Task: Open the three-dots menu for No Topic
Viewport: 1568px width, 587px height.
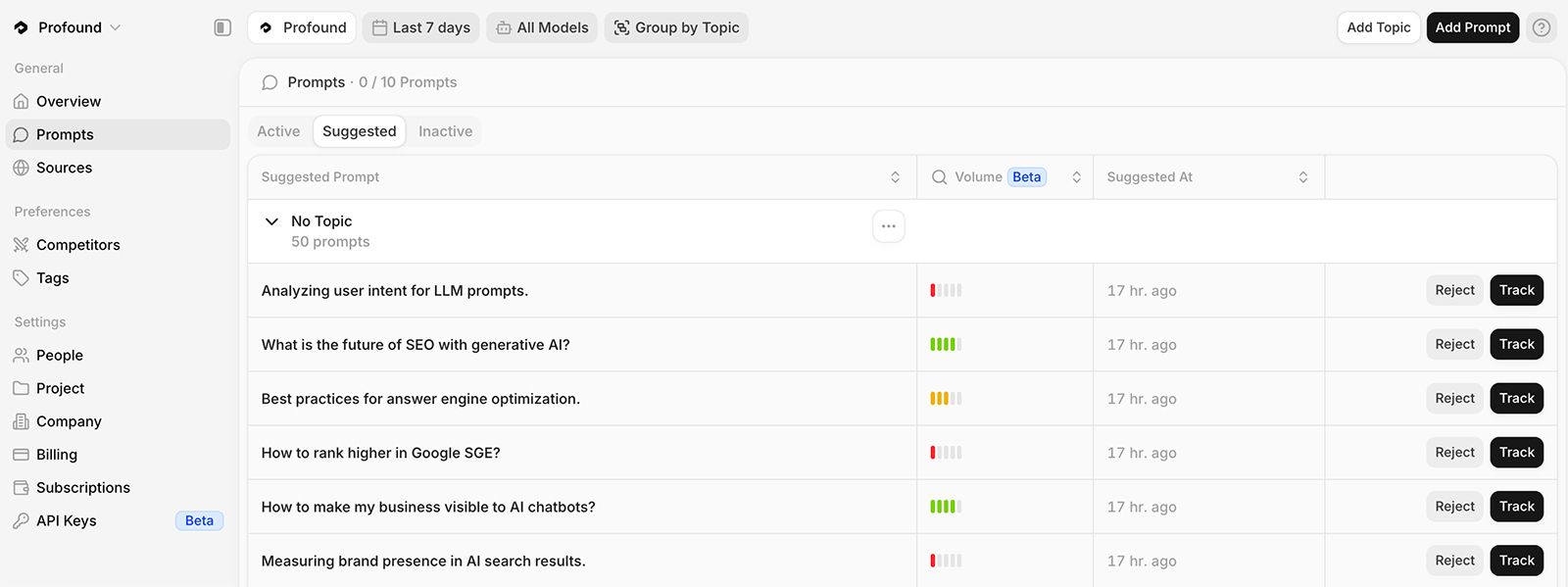Action: click(889, 226)
